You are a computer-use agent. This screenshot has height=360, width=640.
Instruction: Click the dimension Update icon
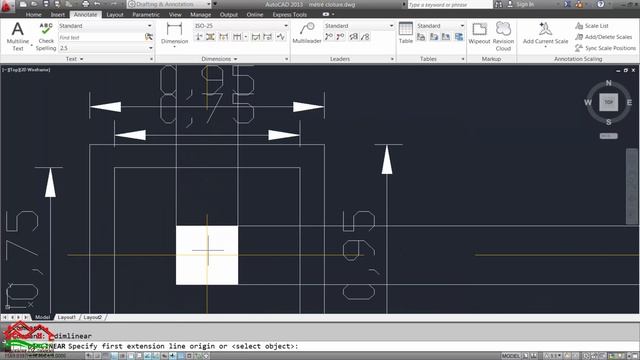268,37
